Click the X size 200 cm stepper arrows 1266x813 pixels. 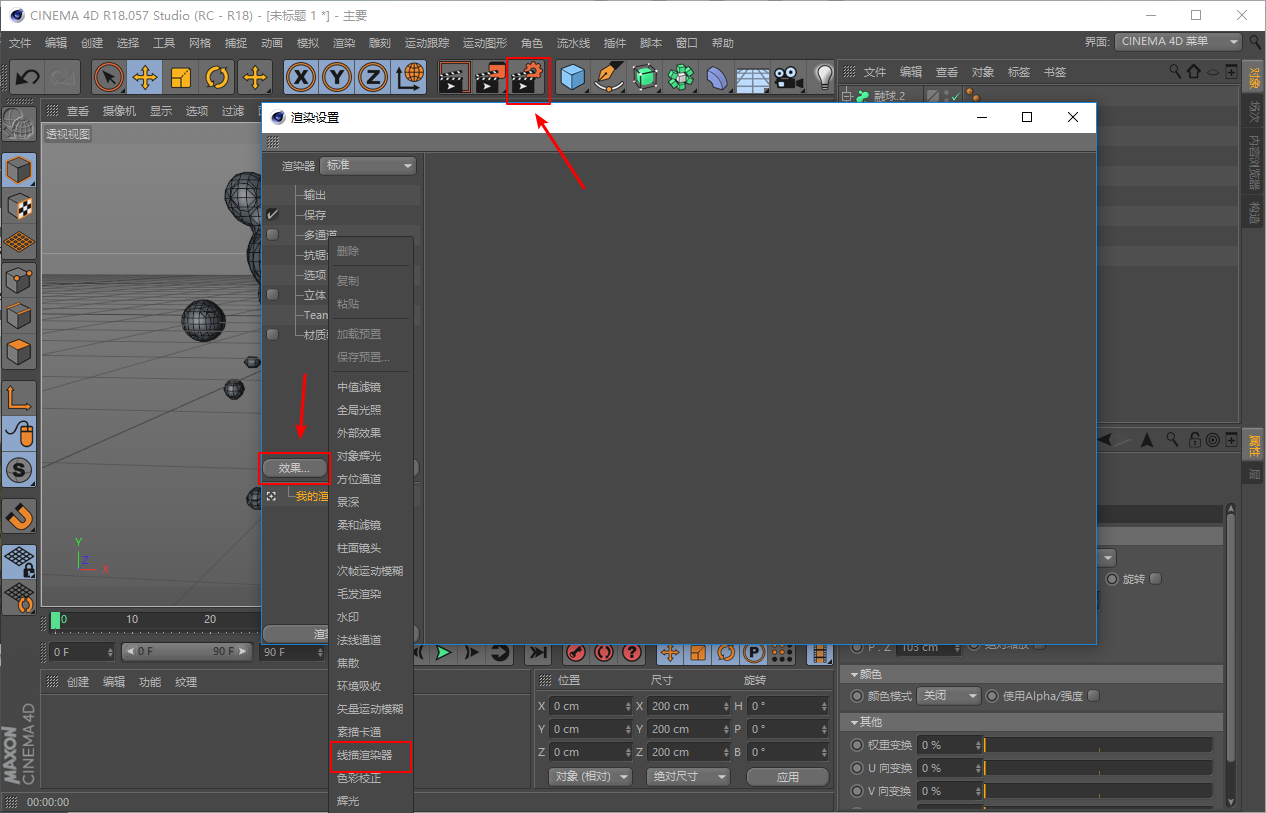(x=726, y=706)
